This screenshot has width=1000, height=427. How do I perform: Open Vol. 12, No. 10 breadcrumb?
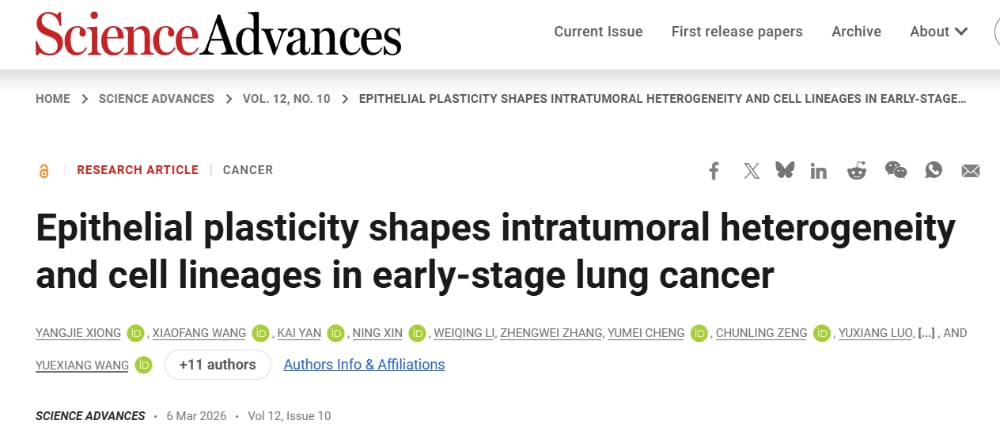[x=286, y=99]
